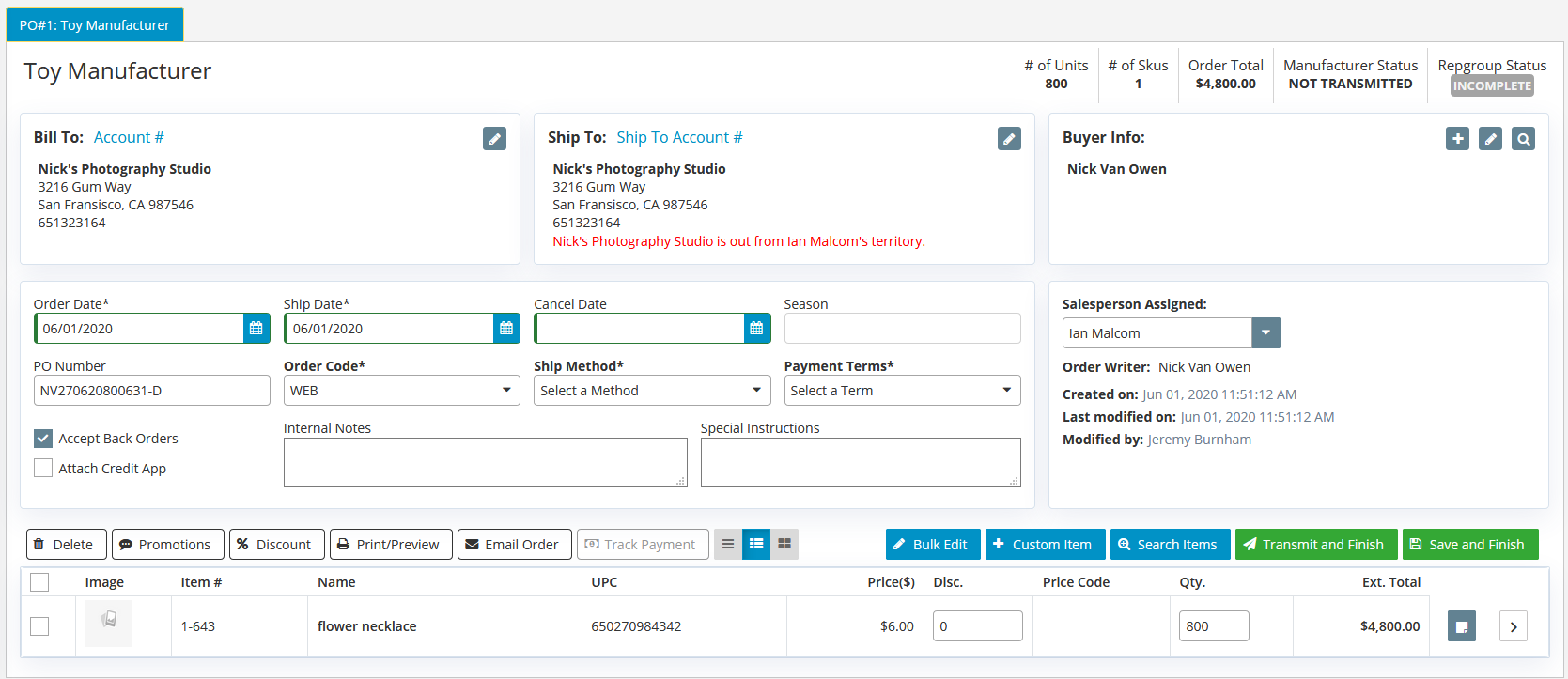Enable the Attach Credit App checkbox

coord(43,468)
